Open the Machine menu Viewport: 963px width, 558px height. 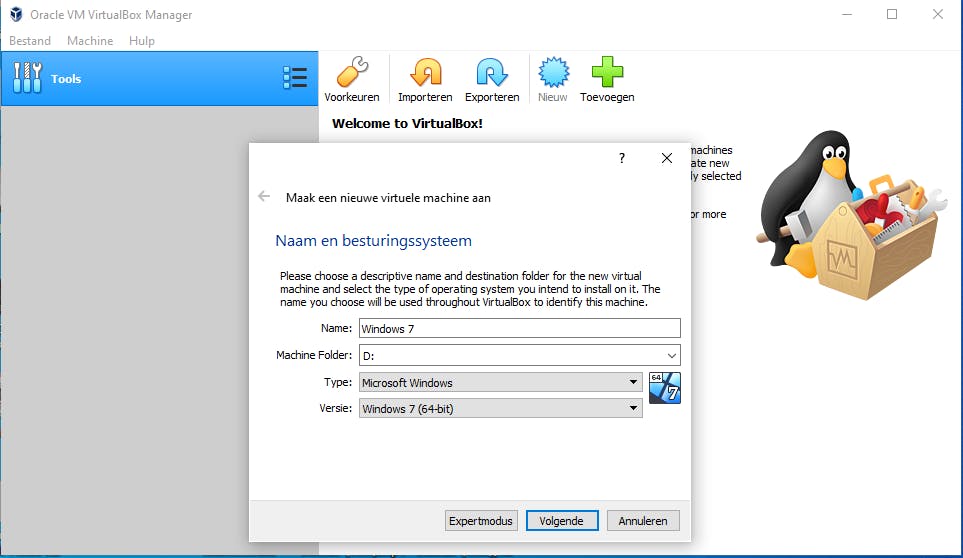[90, 41]
